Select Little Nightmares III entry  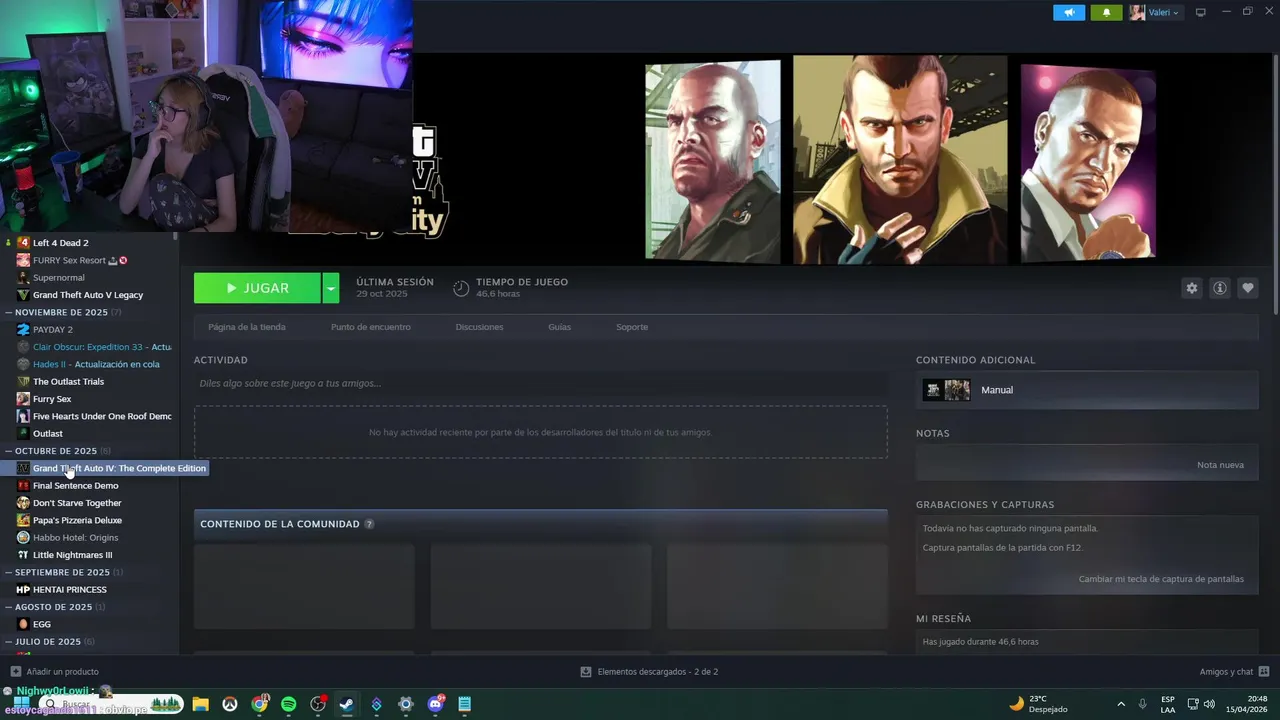(x=72, y=555)
